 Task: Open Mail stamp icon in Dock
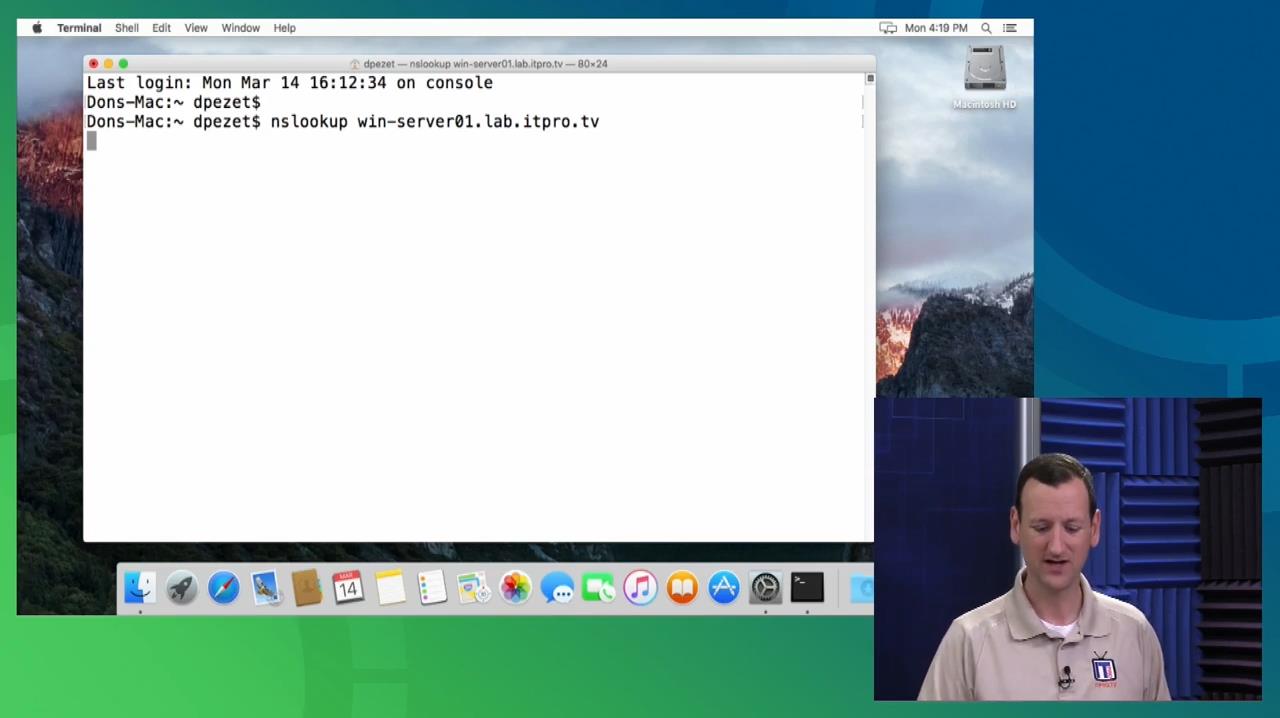(x=265, y=587)
